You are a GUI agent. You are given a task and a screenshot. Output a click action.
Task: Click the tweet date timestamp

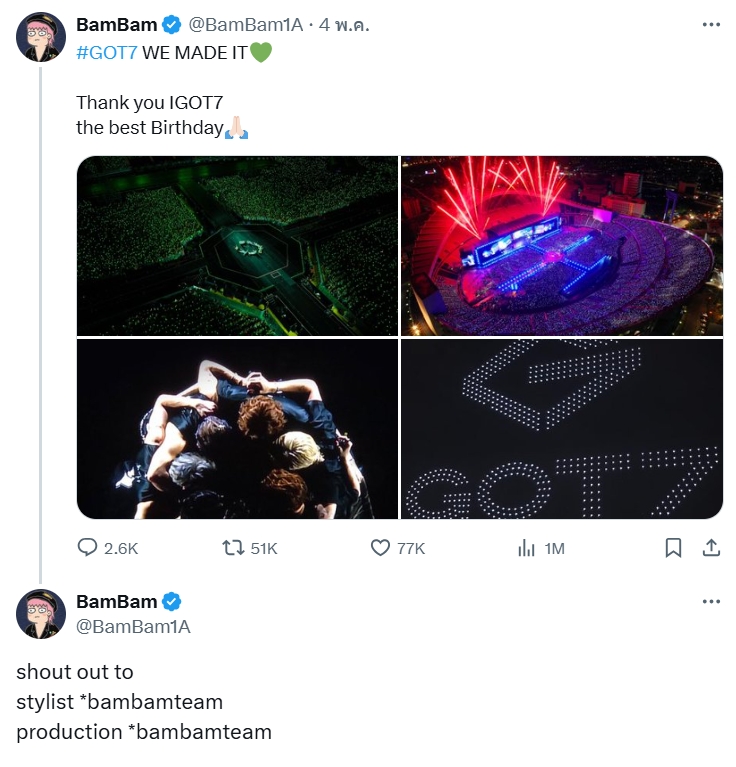click(344, 26)
